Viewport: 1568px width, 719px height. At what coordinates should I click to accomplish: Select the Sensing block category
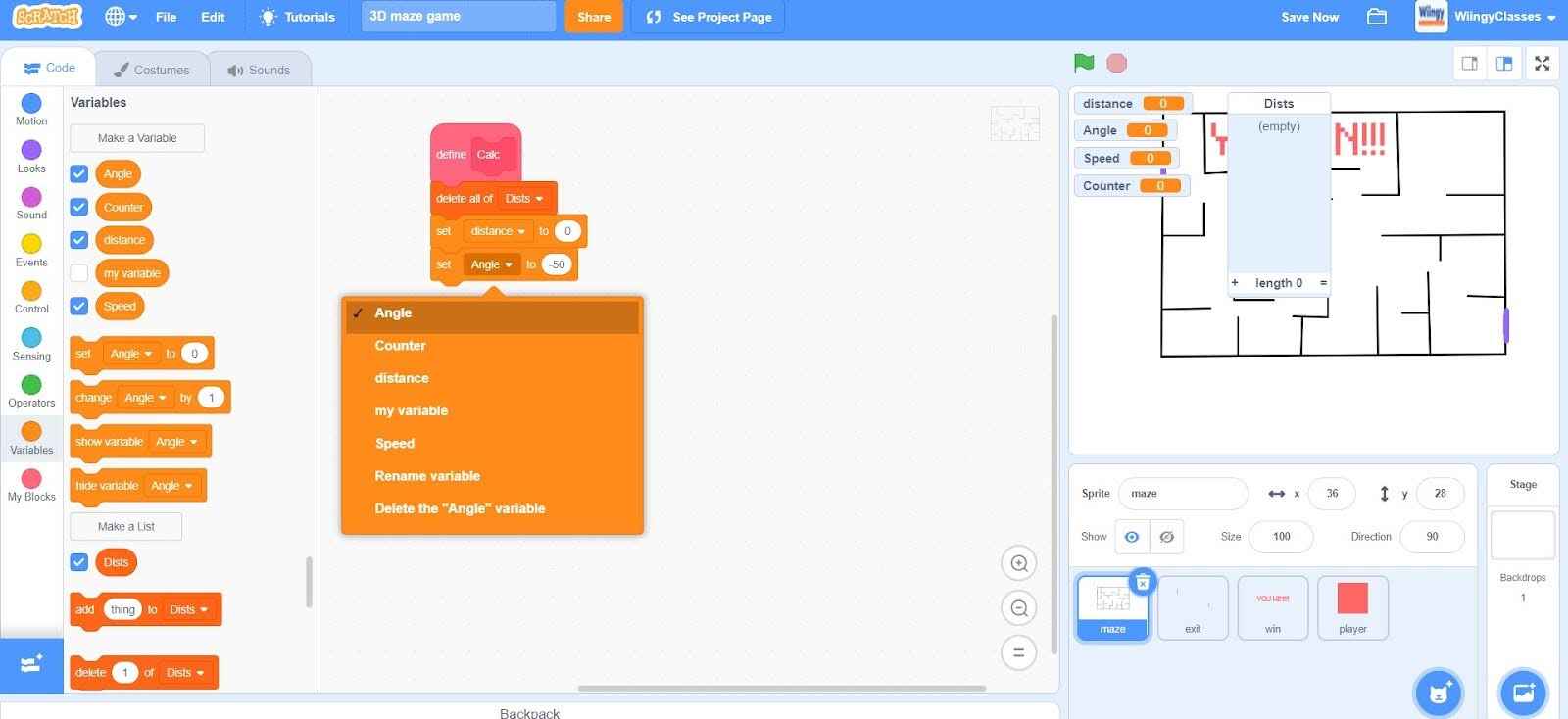click(31, 344)
